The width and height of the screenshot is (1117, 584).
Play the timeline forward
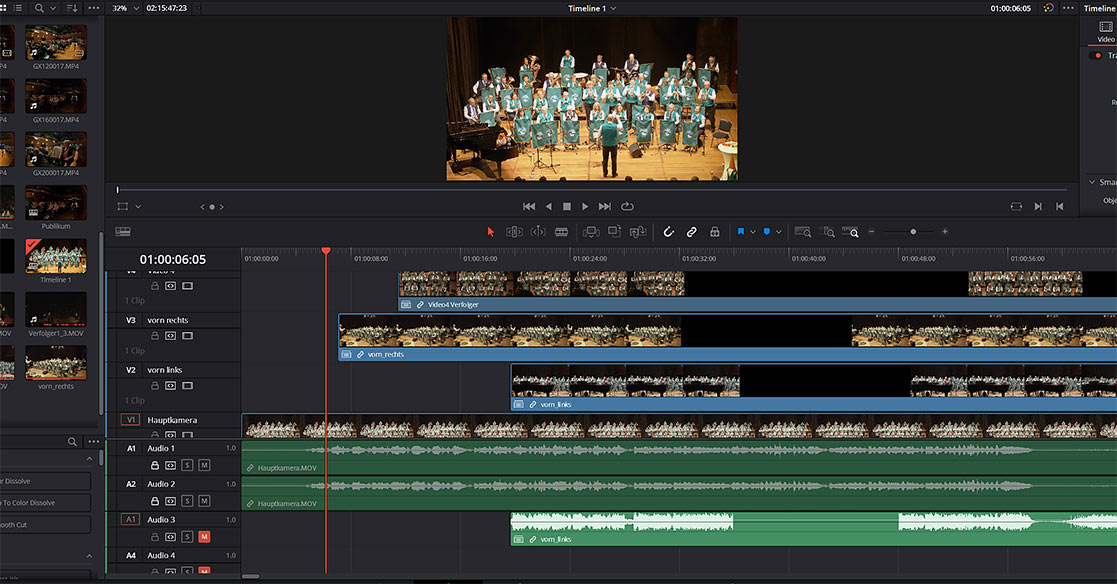(x=585, y=207)
